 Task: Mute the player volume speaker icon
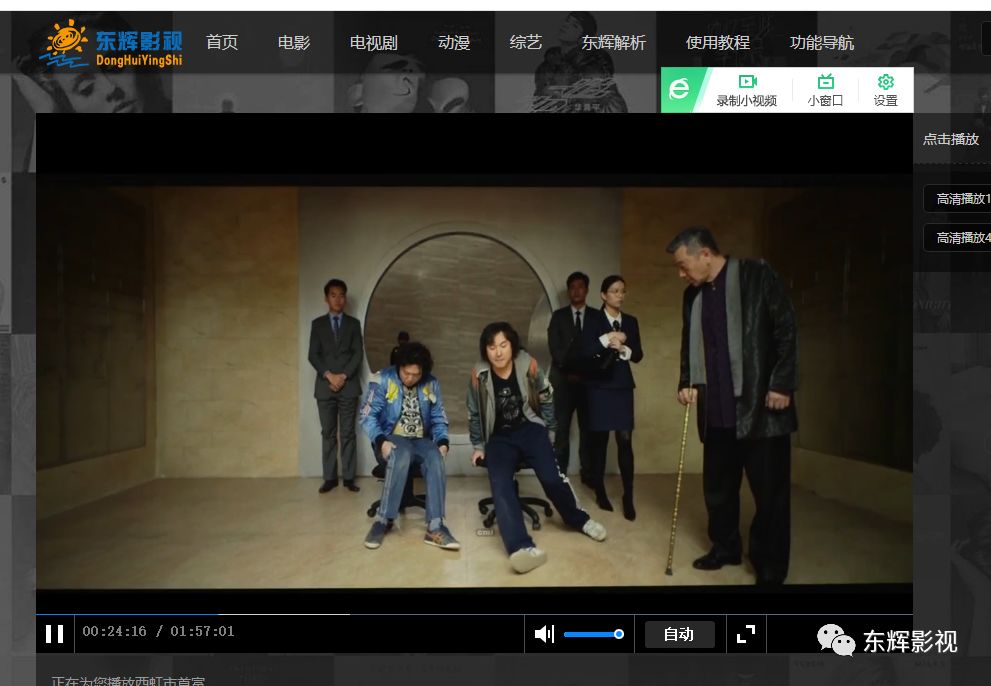click(544, 634)
